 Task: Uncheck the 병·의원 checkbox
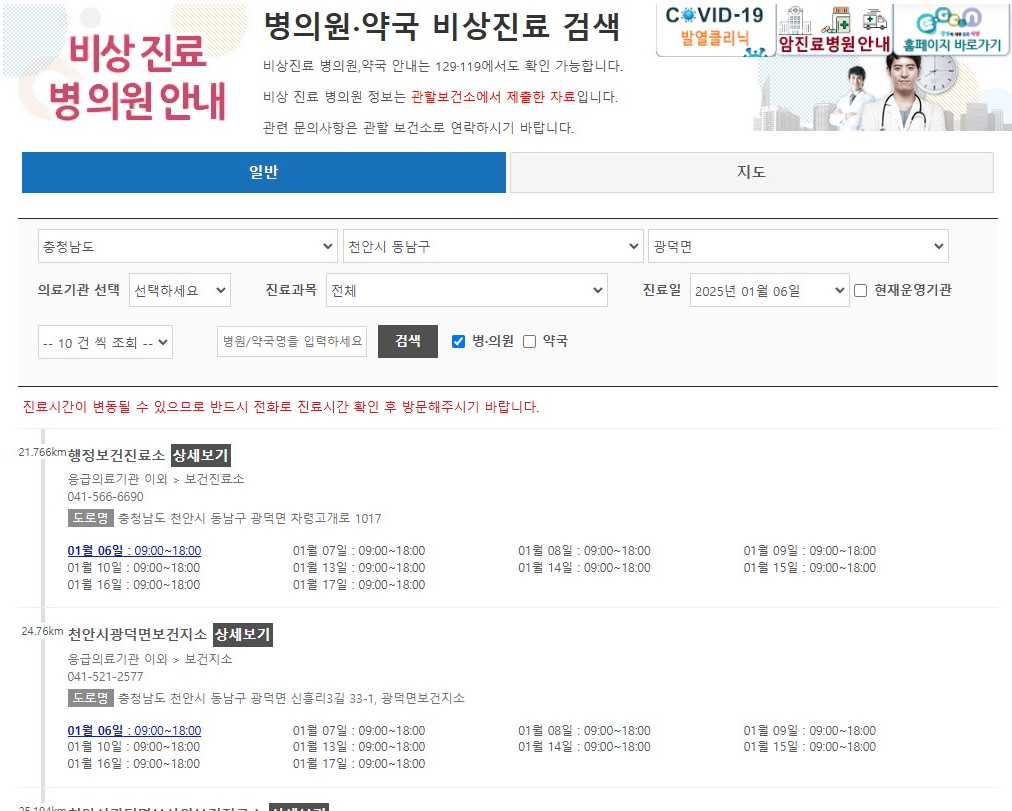(x=458, y=341)
